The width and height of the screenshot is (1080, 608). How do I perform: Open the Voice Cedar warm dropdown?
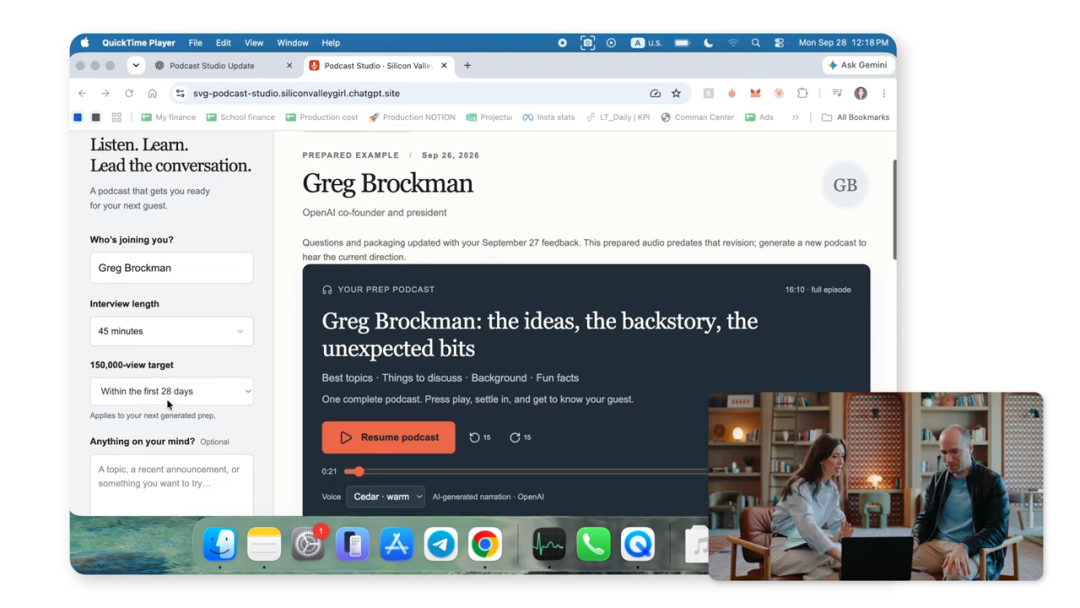pyautogui.click(x=386, y=496)
